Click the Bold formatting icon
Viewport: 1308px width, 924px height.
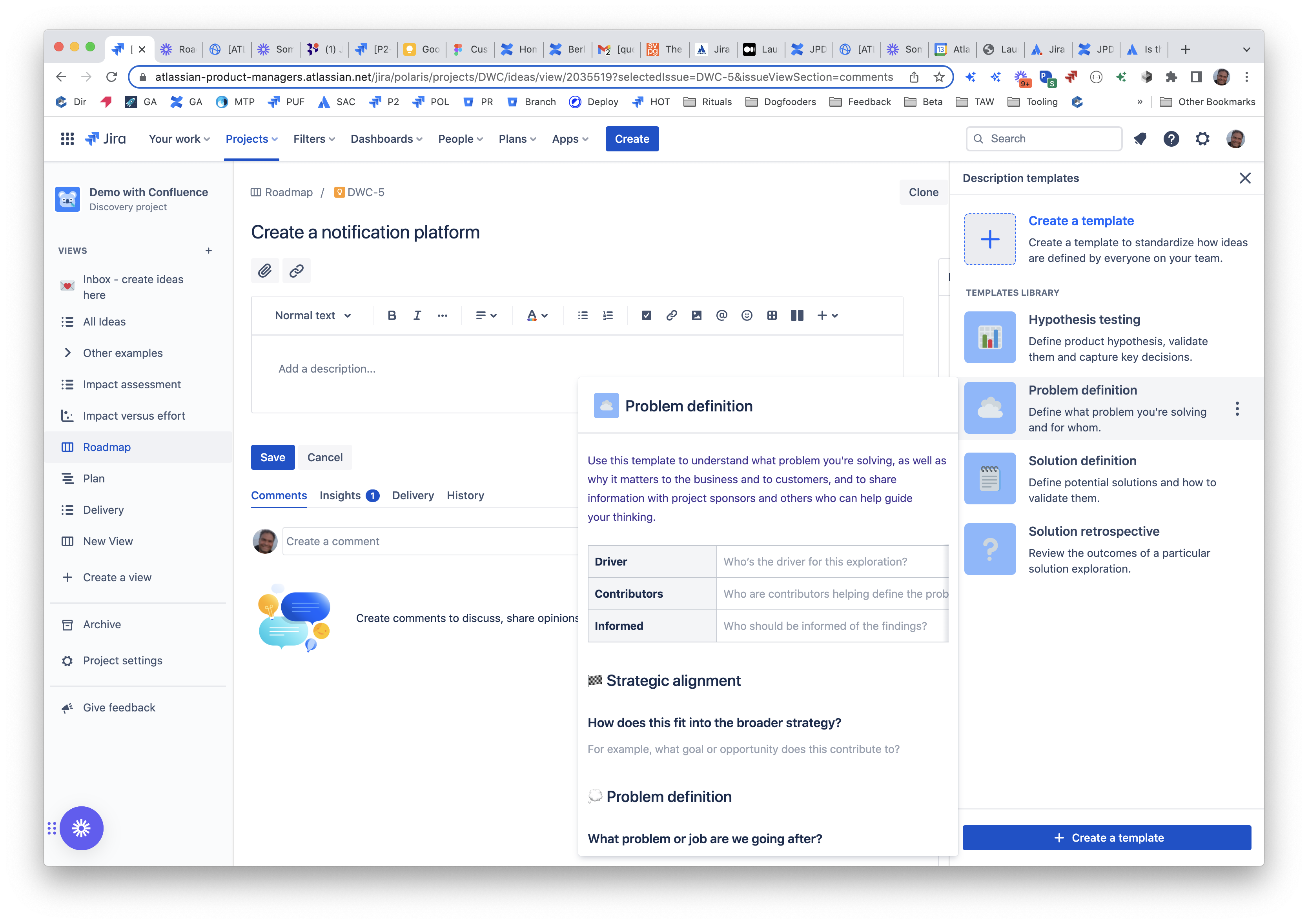pos(392,316)
